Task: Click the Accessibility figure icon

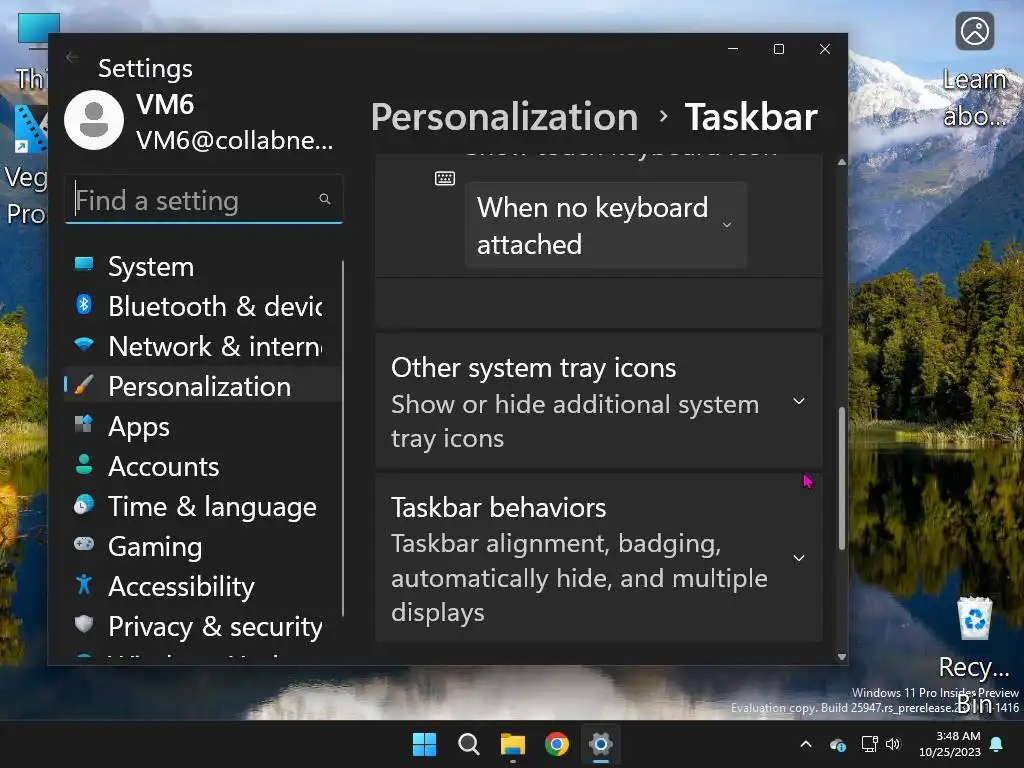Action: click(x=84, y=584)
